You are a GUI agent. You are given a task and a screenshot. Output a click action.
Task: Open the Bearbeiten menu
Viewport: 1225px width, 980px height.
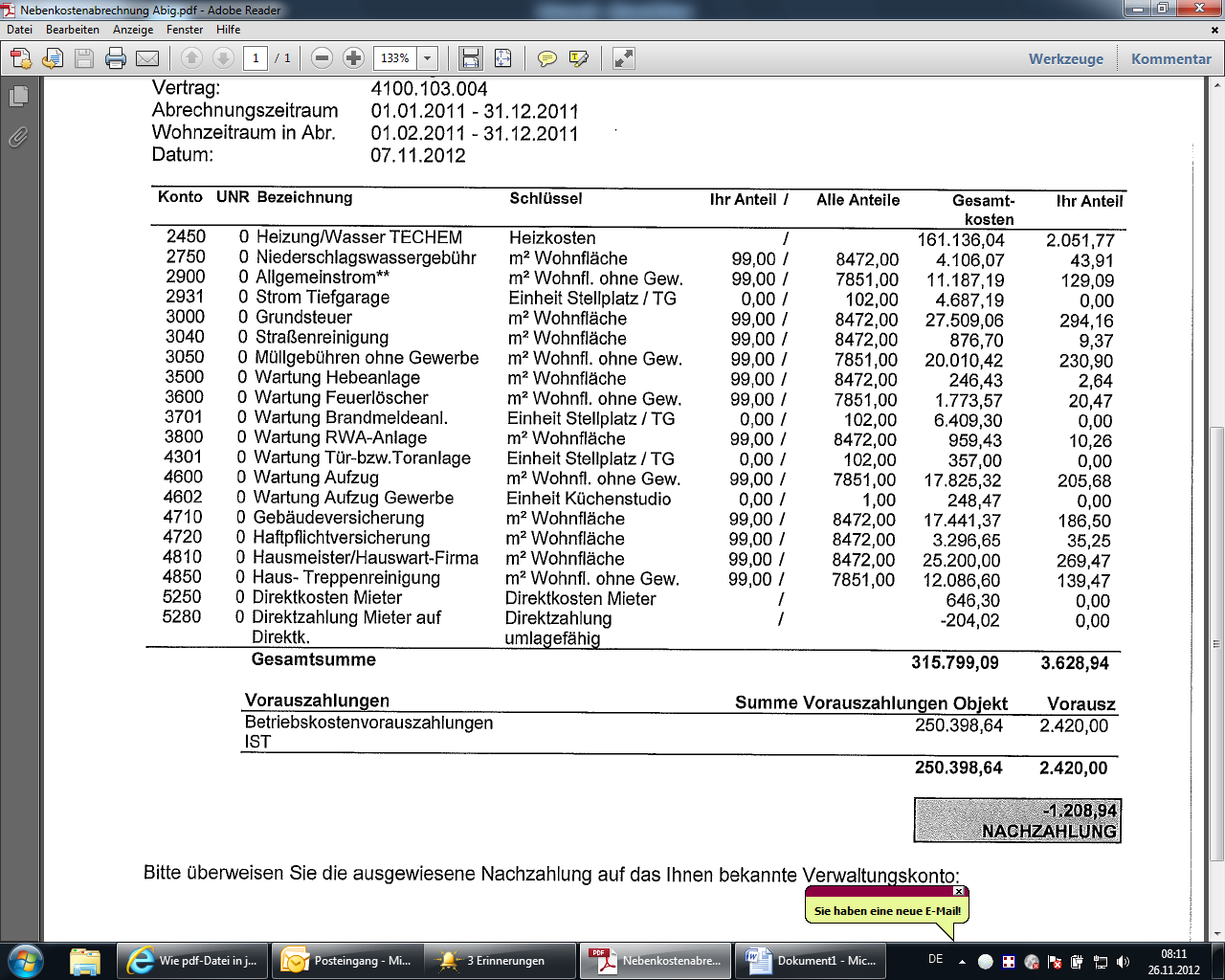[72, 30]
